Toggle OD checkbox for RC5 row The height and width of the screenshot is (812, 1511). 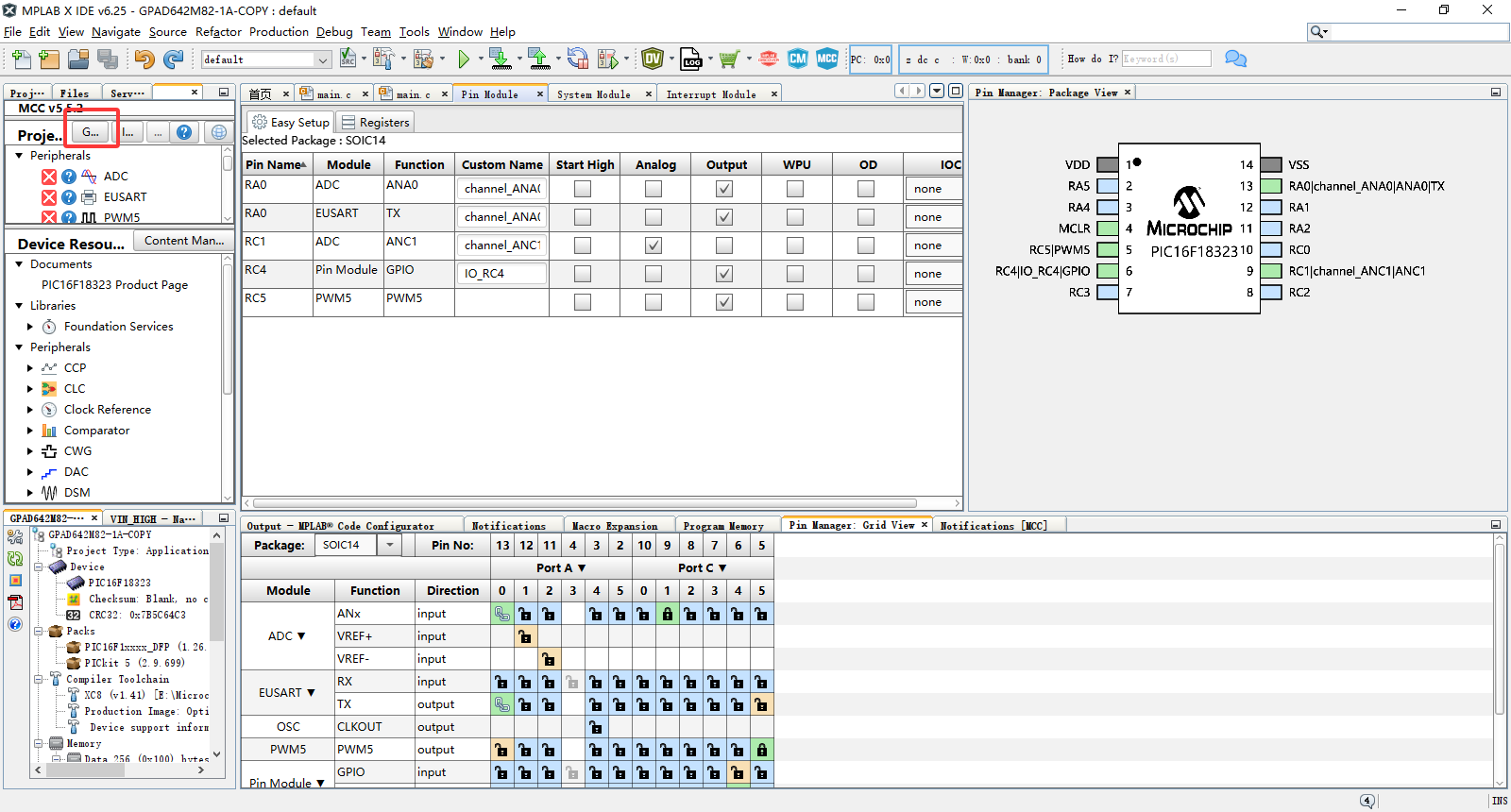(866, 302)
